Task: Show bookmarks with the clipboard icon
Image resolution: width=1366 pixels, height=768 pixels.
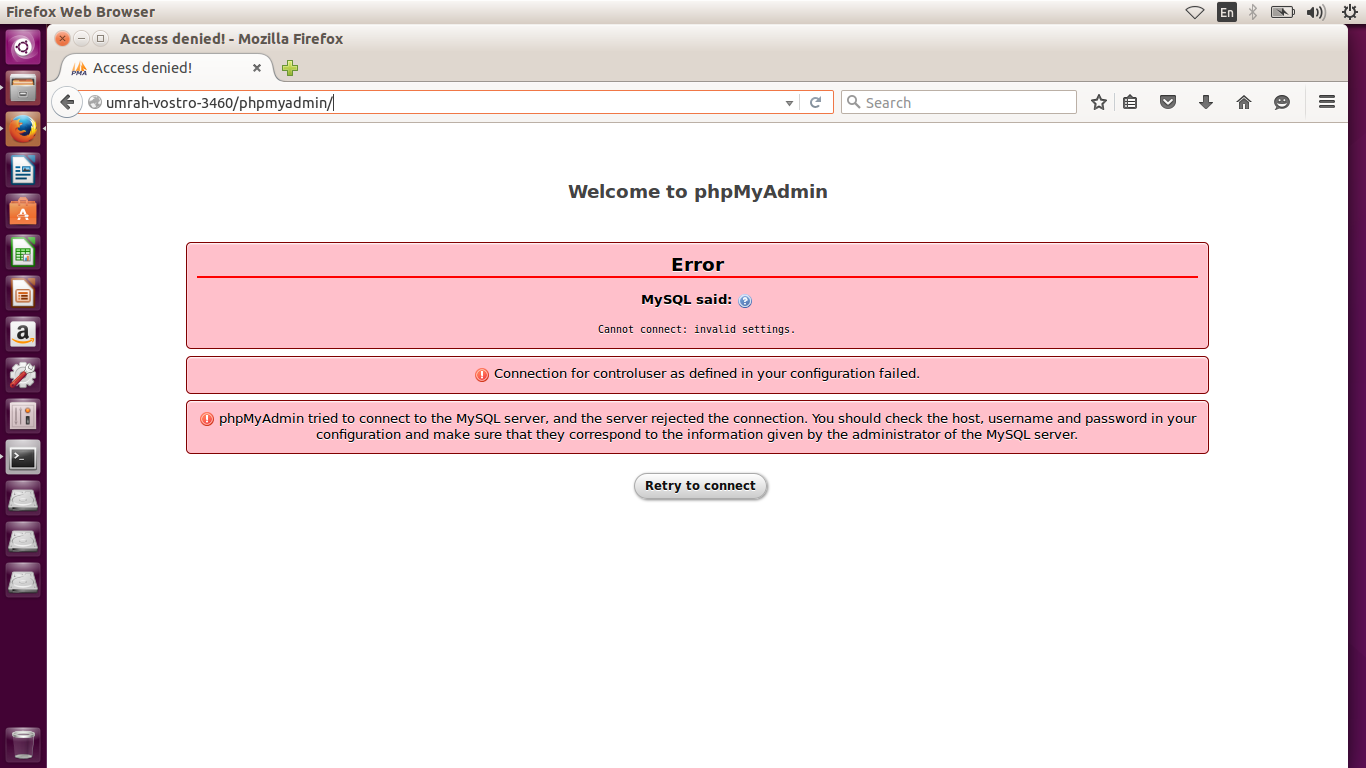Action: 1130,102
